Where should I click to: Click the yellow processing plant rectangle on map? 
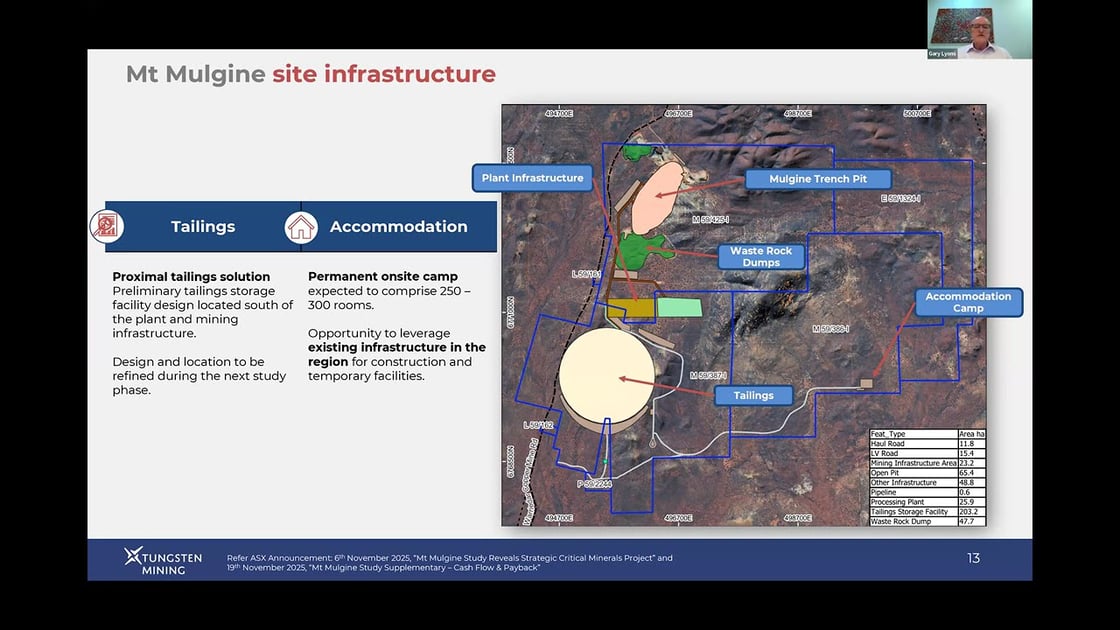[x=629, y=308]
